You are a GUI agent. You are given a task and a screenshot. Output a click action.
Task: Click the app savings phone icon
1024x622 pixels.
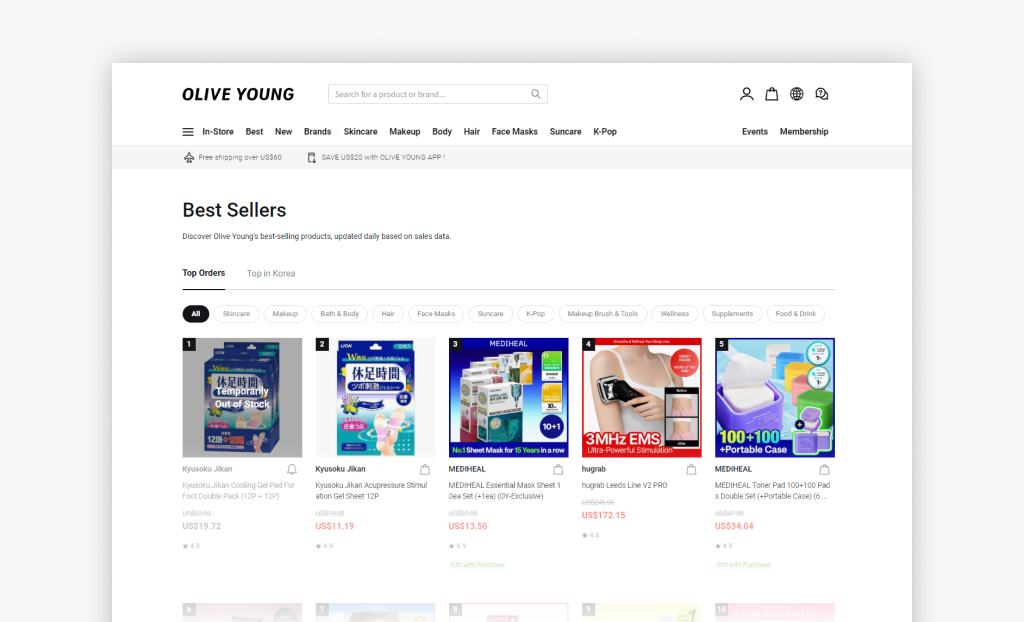[312, 157]
